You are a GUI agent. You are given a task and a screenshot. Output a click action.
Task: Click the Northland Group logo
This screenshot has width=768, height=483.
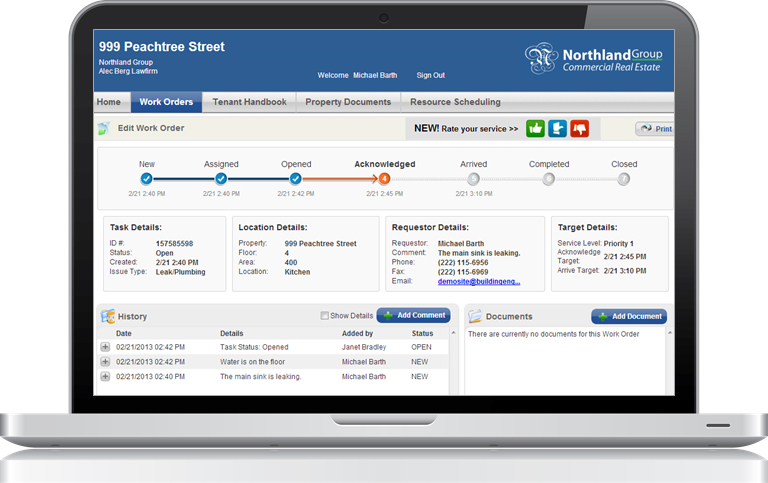pyautogui.click(x=594, y=59)
